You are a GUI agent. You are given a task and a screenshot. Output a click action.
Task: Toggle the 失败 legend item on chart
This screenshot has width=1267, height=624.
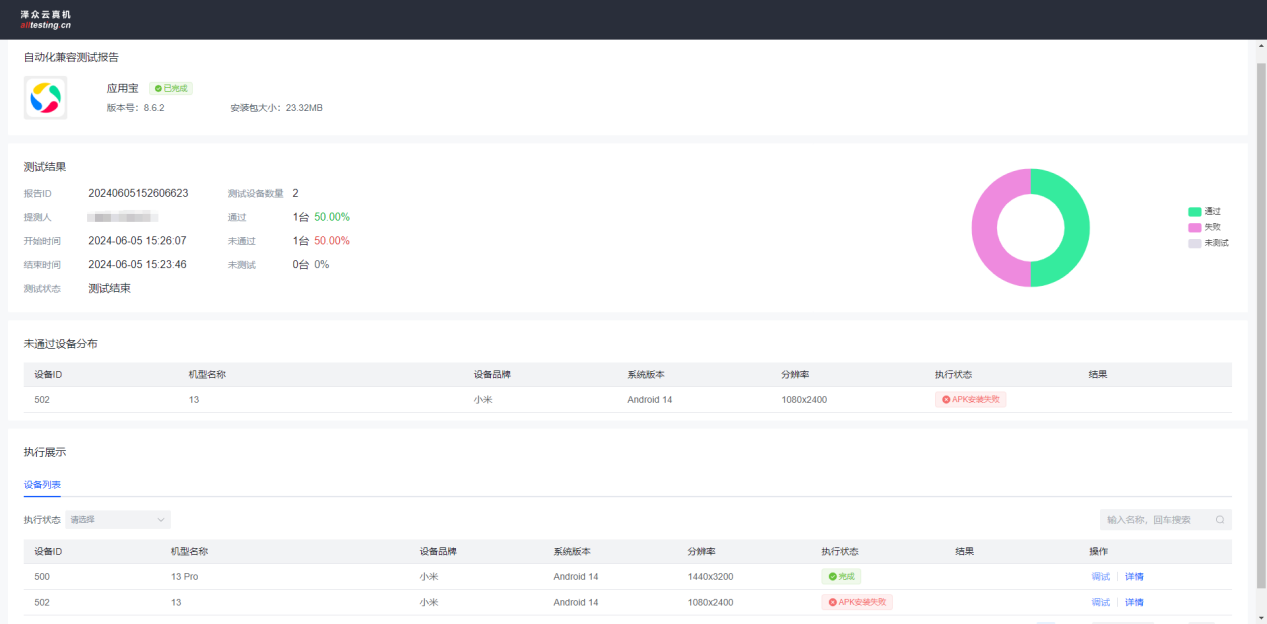tap(1205, 228)
